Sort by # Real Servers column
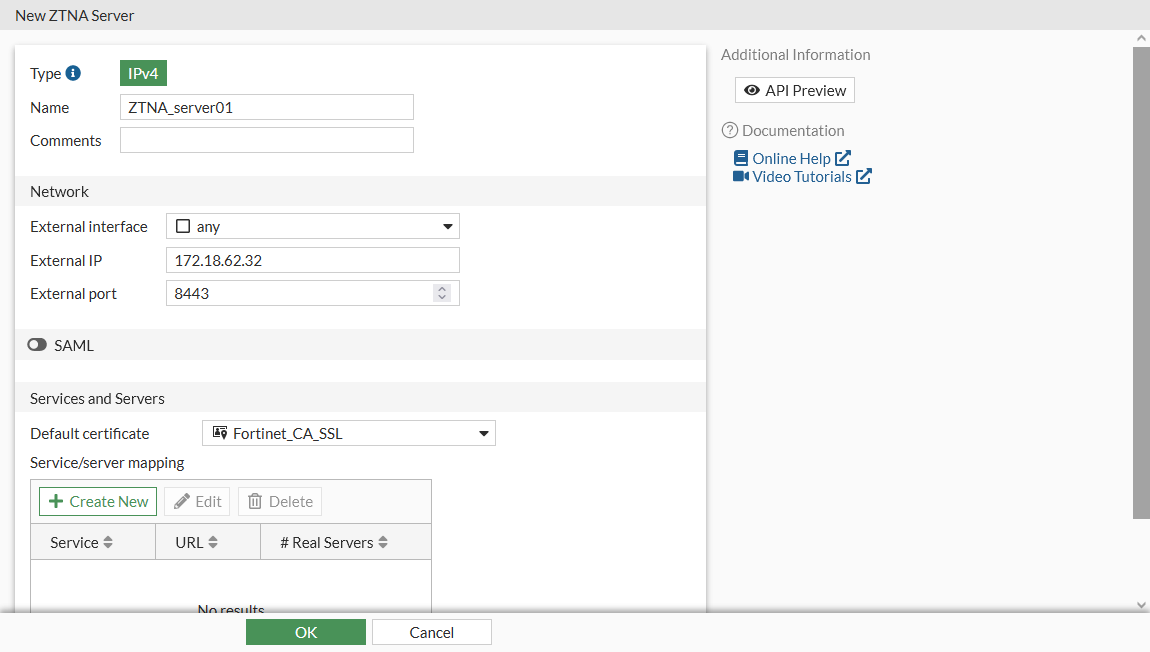This screenshot has width=1150, height=652. point(383,542)
